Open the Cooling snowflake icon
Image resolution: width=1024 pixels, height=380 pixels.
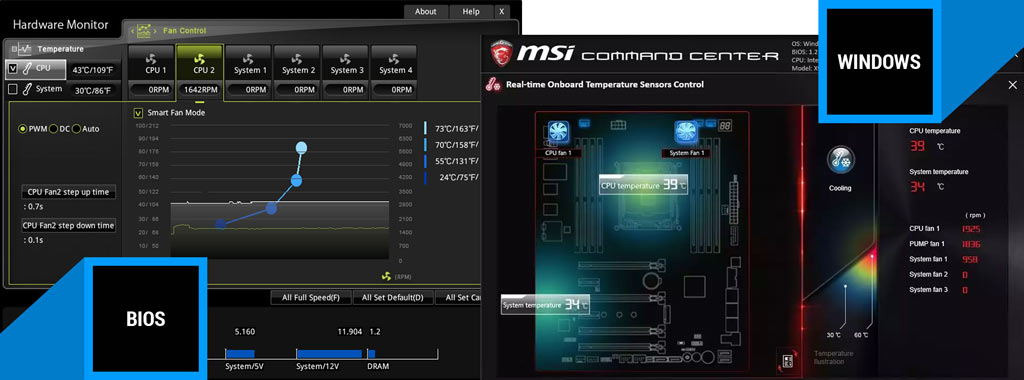click(x=840, y=161)
